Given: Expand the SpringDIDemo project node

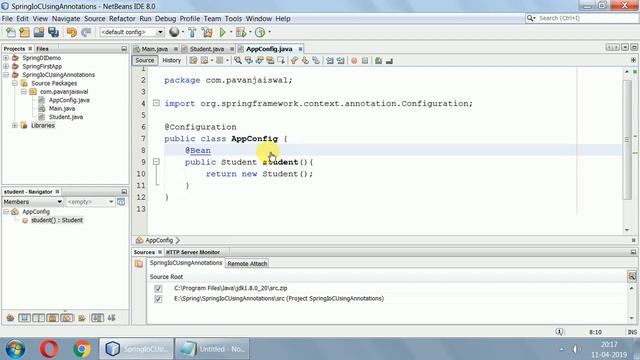Looking at the screenshot, I should coord(6,58).
